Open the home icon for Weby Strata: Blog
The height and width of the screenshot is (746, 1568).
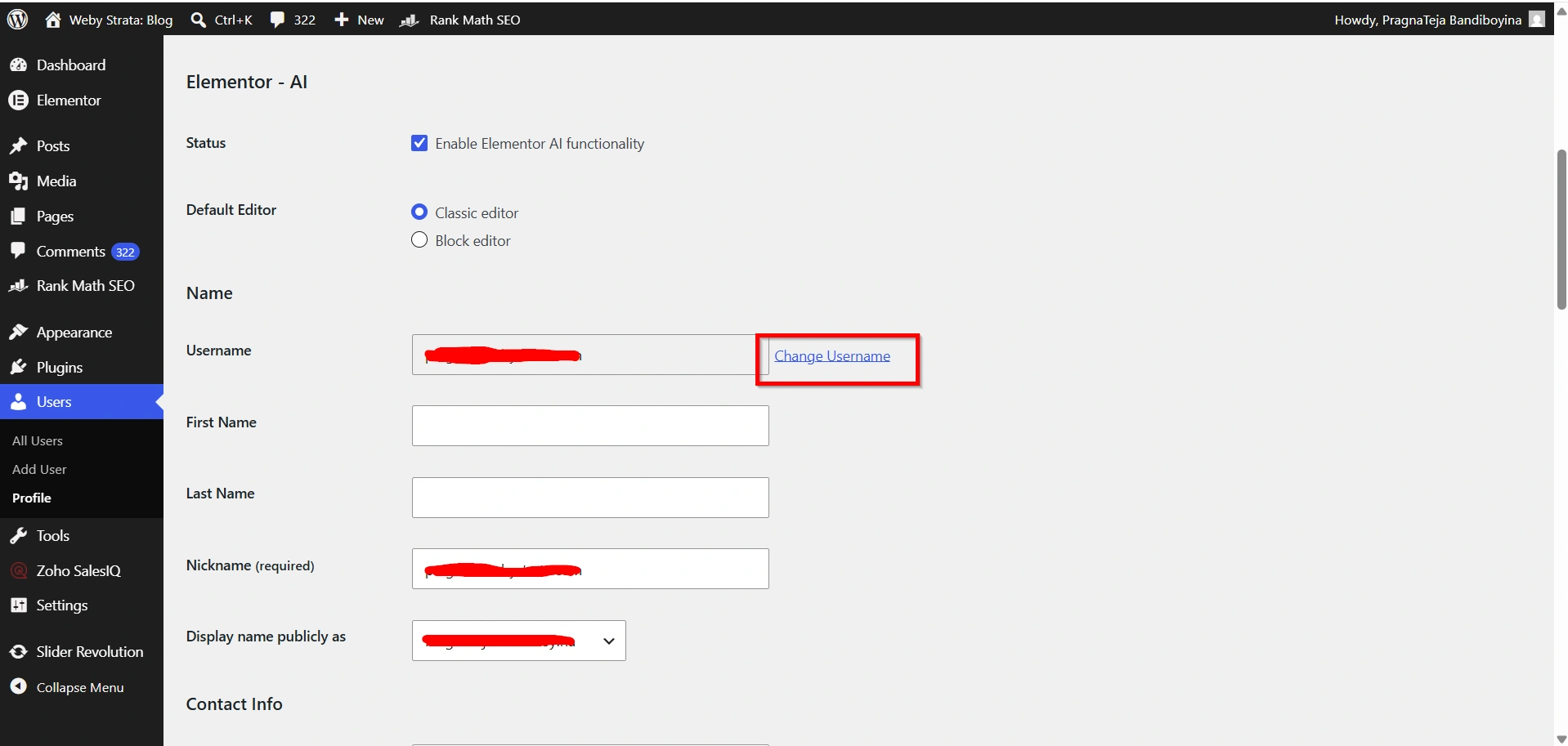pos(53,20)
